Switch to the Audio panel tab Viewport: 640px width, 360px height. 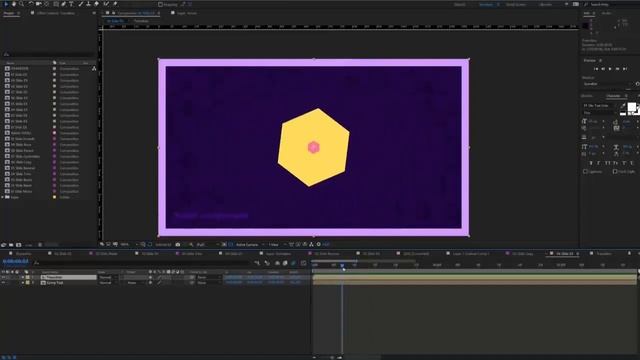coord(607,13)
